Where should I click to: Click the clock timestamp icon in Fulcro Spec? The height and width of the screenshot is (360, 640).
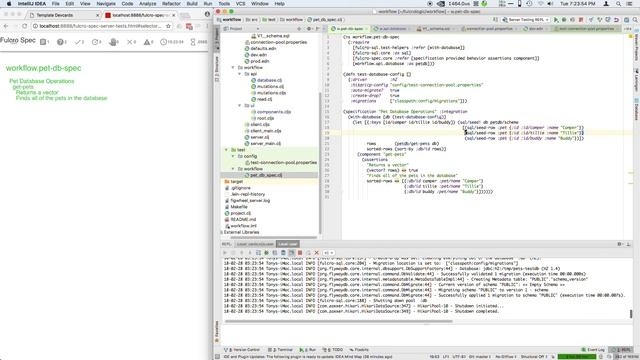click(163, 42)
